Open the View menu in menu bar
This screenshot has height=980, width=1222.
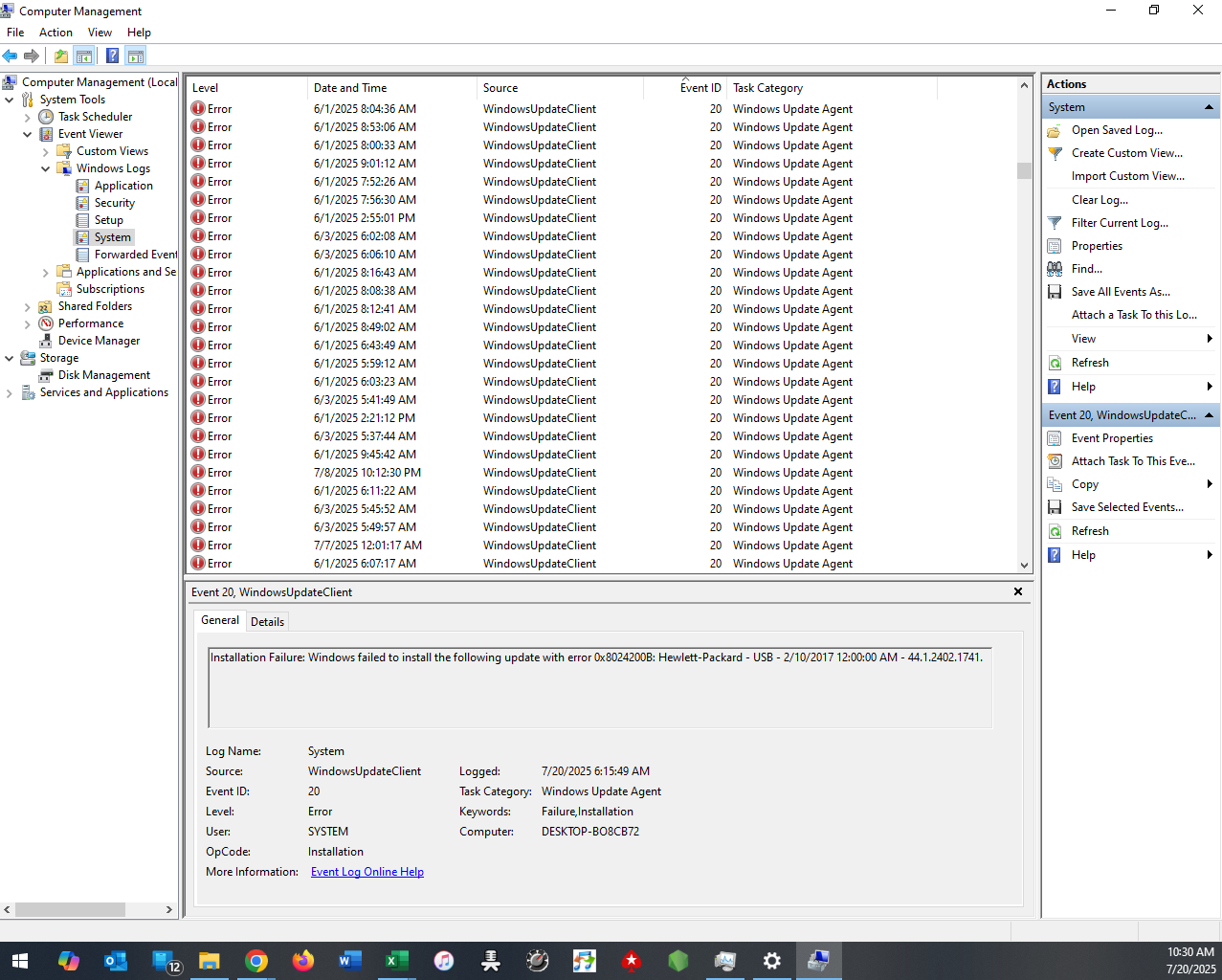(x=100, y=33)
